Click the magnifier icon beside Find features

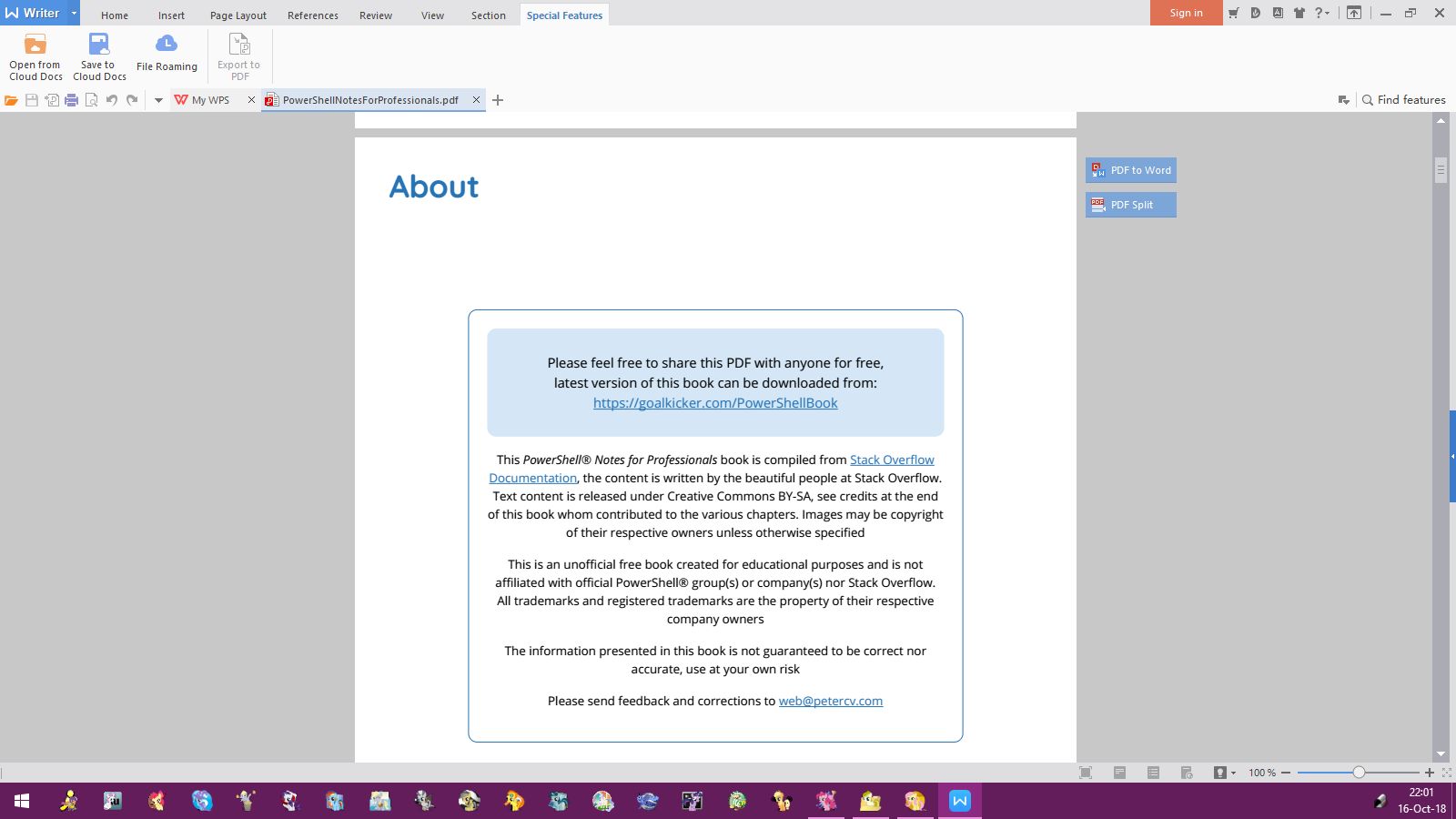pos(1367,100)
